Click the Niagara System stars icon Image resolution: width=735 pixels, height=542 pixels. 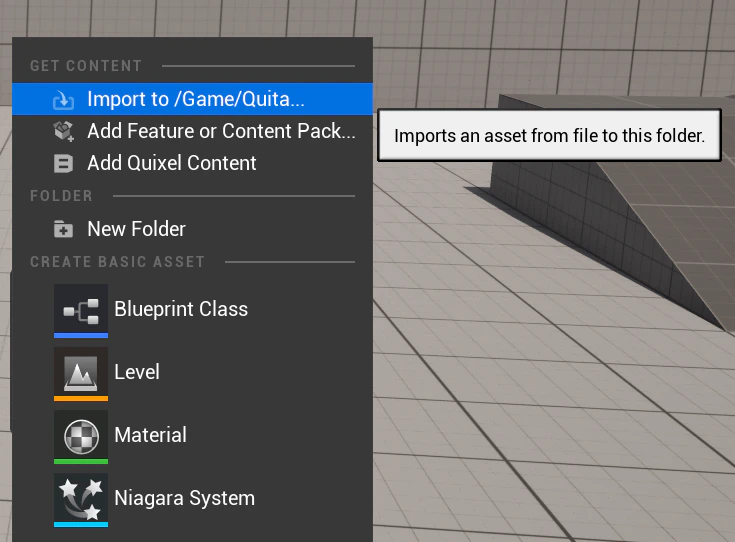point(81,500)
